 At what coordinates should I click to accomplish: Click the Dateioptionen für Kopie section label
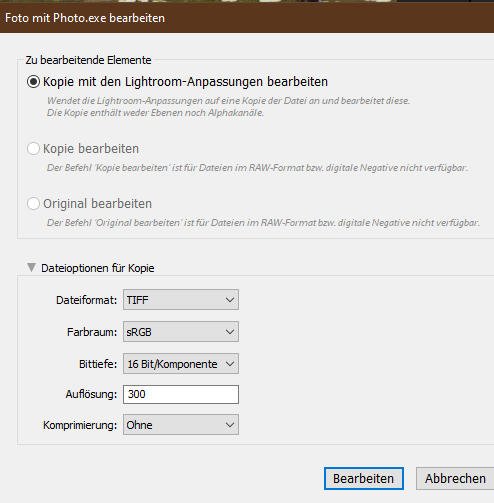[x=98, y=268]
